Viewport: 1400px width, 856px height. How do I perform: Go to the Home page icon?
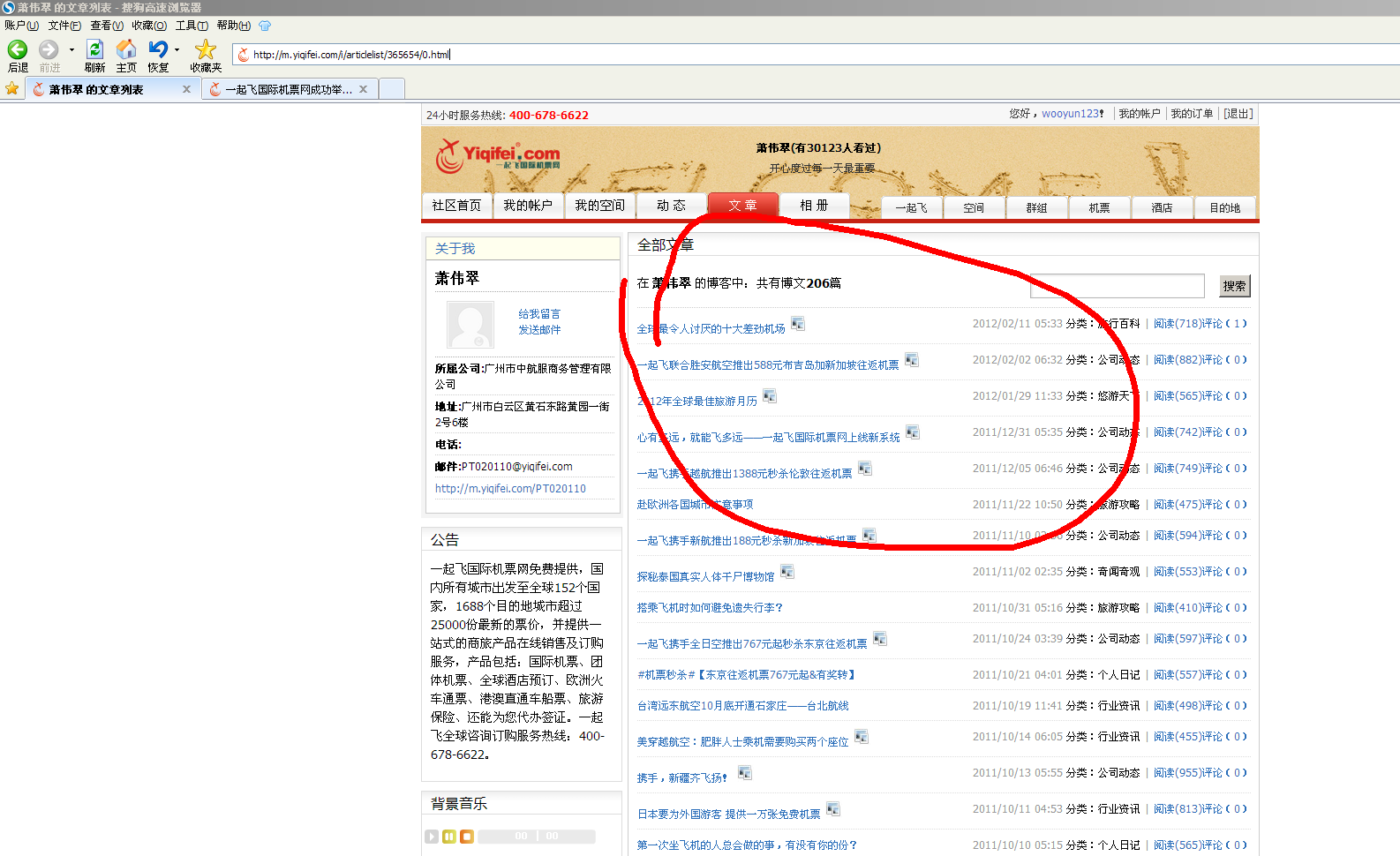click(126, 49)
